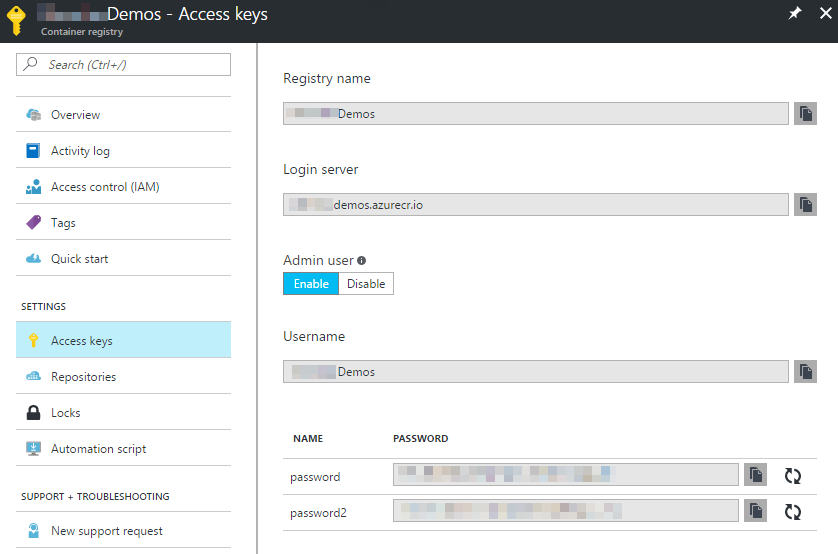The image size is (838, 554).
Task: Copy the password2 value
Action: [755, 511]
